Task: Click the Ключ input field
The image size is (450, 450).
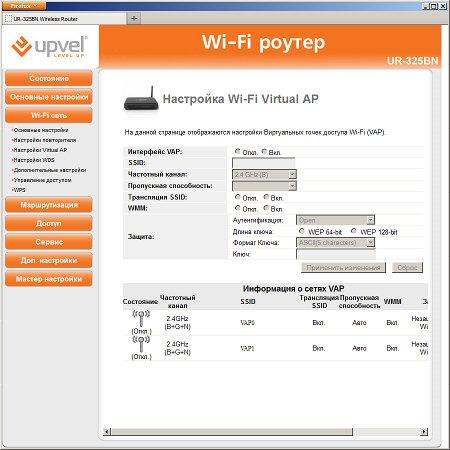Action: 336,254
